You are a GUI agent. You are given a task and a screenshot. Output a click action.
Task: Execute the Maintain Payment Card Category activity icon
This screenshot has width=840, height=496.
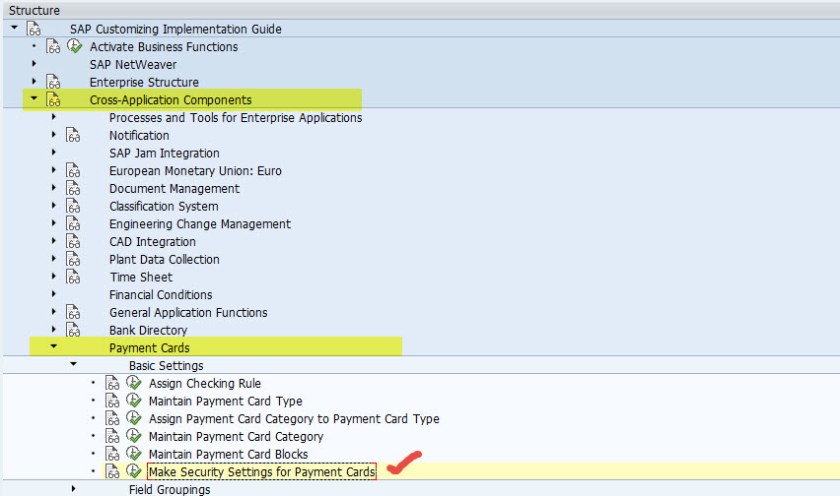pyautogui.click(x=133, y=435)
